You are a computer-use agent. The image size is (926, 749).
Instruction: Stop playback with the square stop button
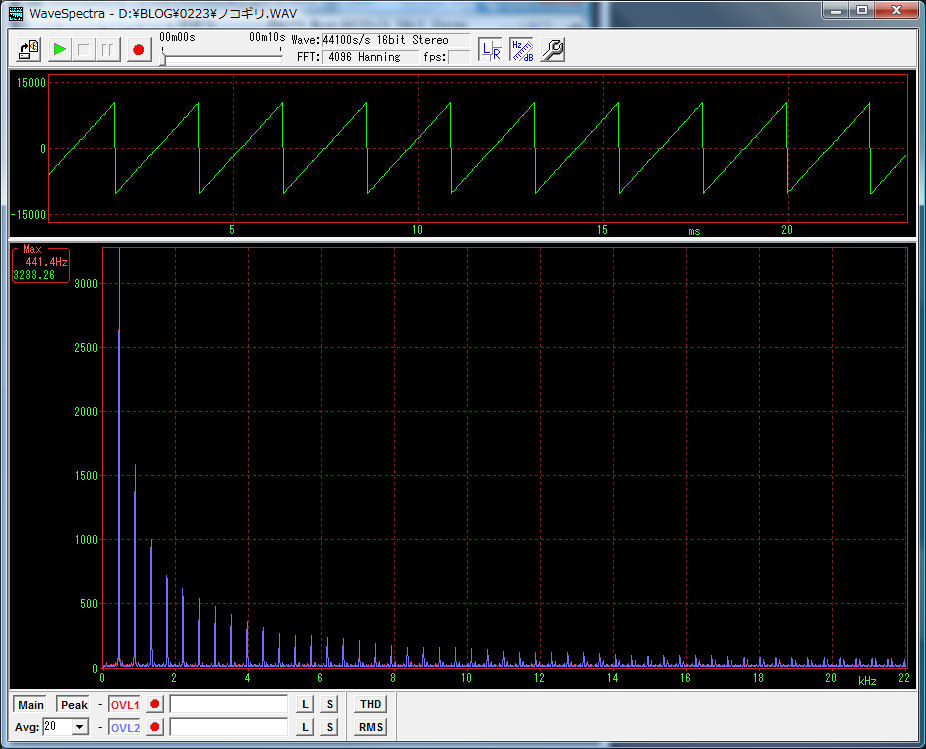[x=83, y=50]
